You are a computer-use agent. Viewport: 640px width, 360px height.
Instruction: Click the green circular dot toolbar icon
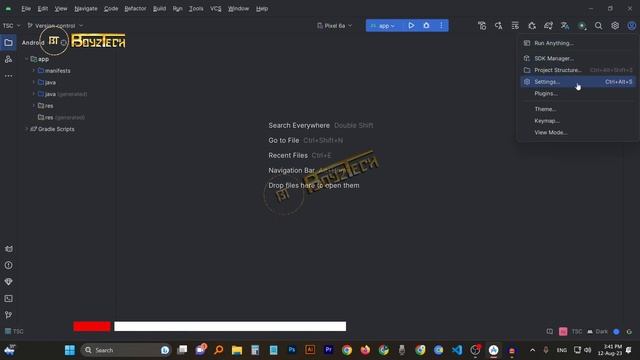coord(582,26)
